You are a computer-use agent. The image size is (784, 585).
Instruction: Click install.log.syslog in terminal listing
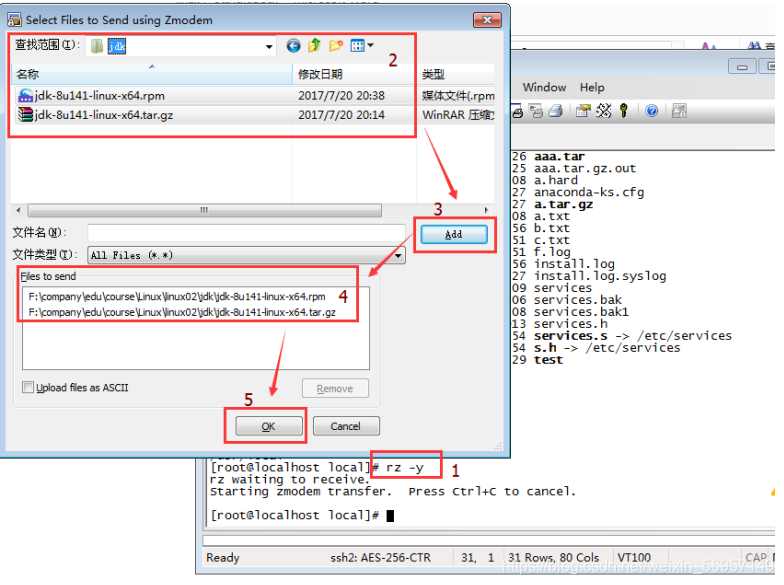[x=600, y=276]
